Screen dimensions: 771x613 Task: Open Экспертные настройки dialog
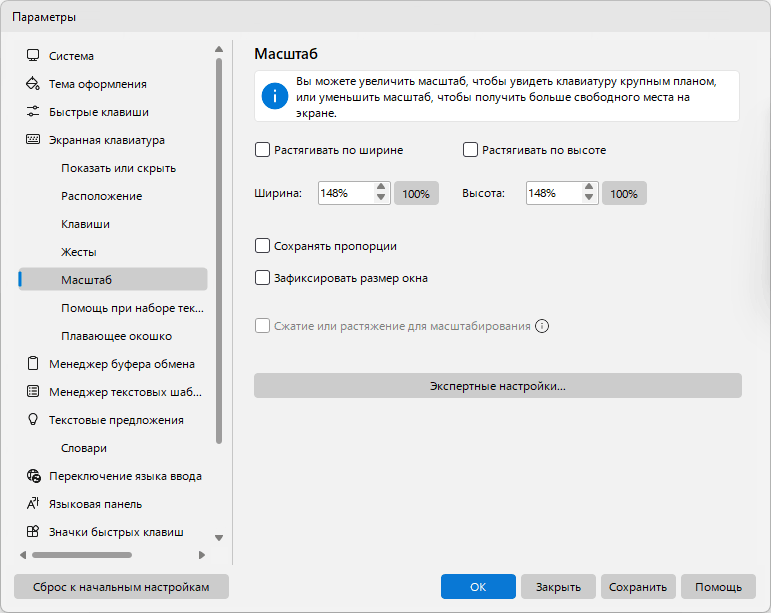coord(498,386)
